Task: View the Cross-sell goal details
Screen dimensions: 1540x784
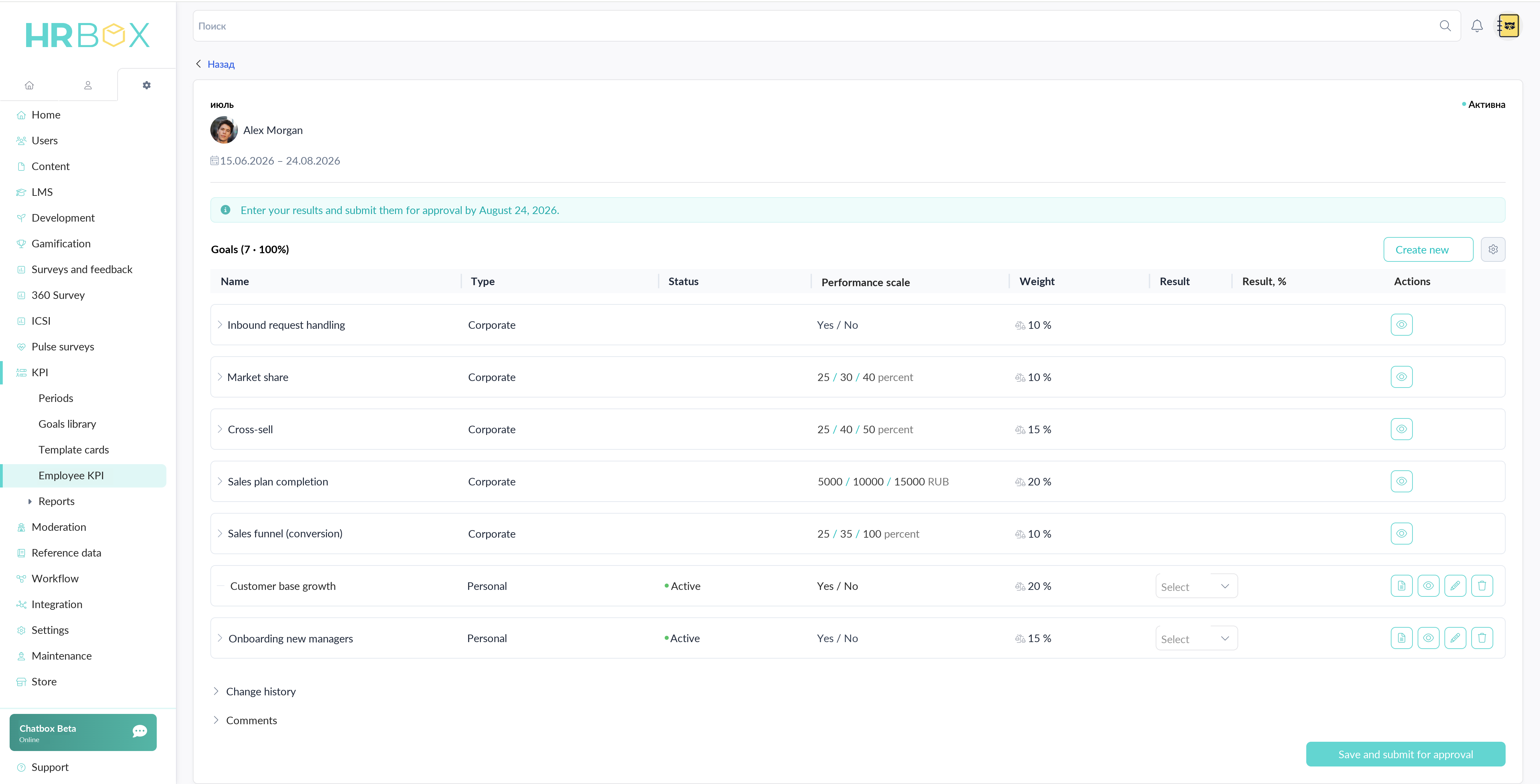Action: (1401, 429)
